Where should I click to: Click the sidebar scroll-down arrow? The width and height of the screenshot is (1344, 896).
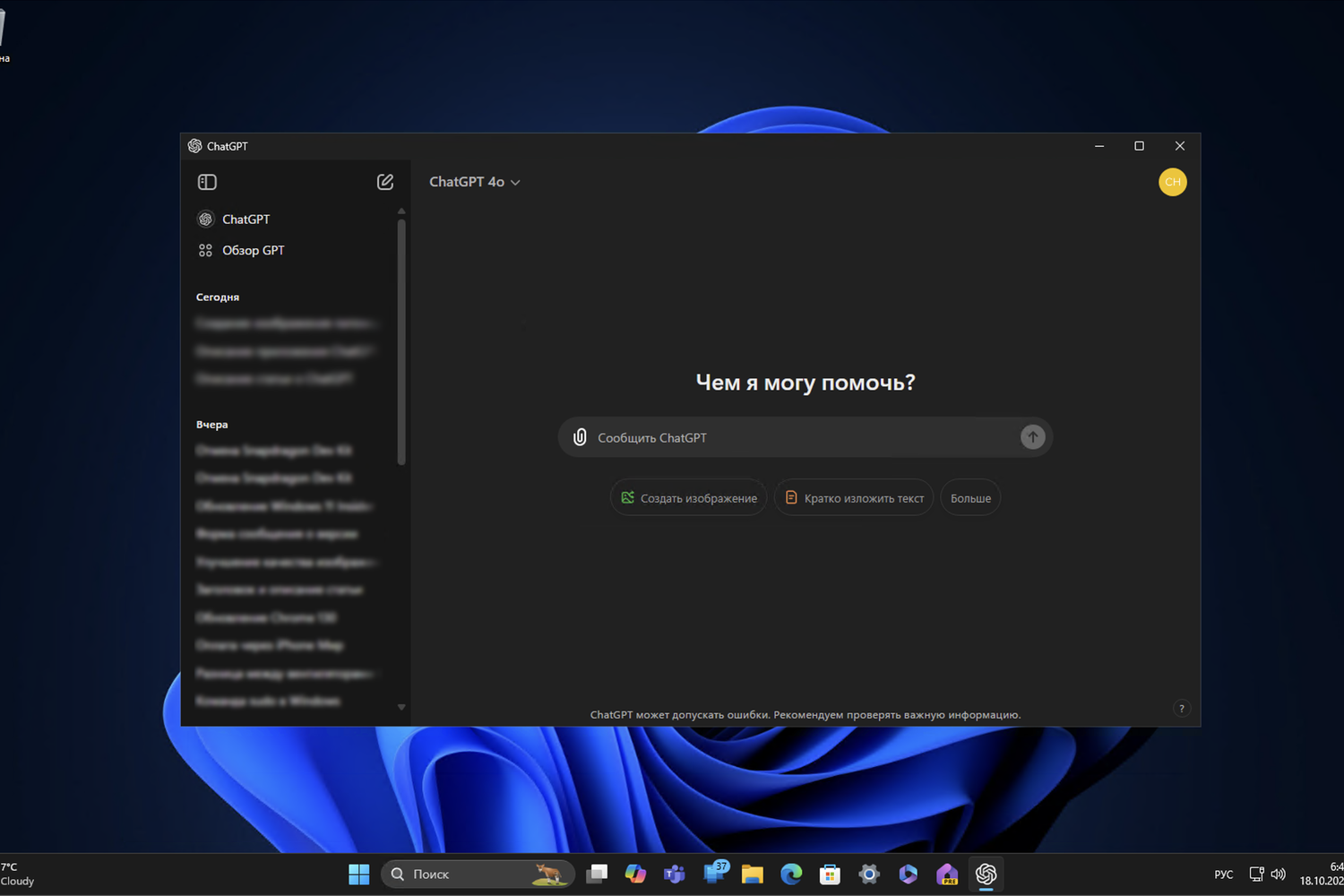coord(401,707)
